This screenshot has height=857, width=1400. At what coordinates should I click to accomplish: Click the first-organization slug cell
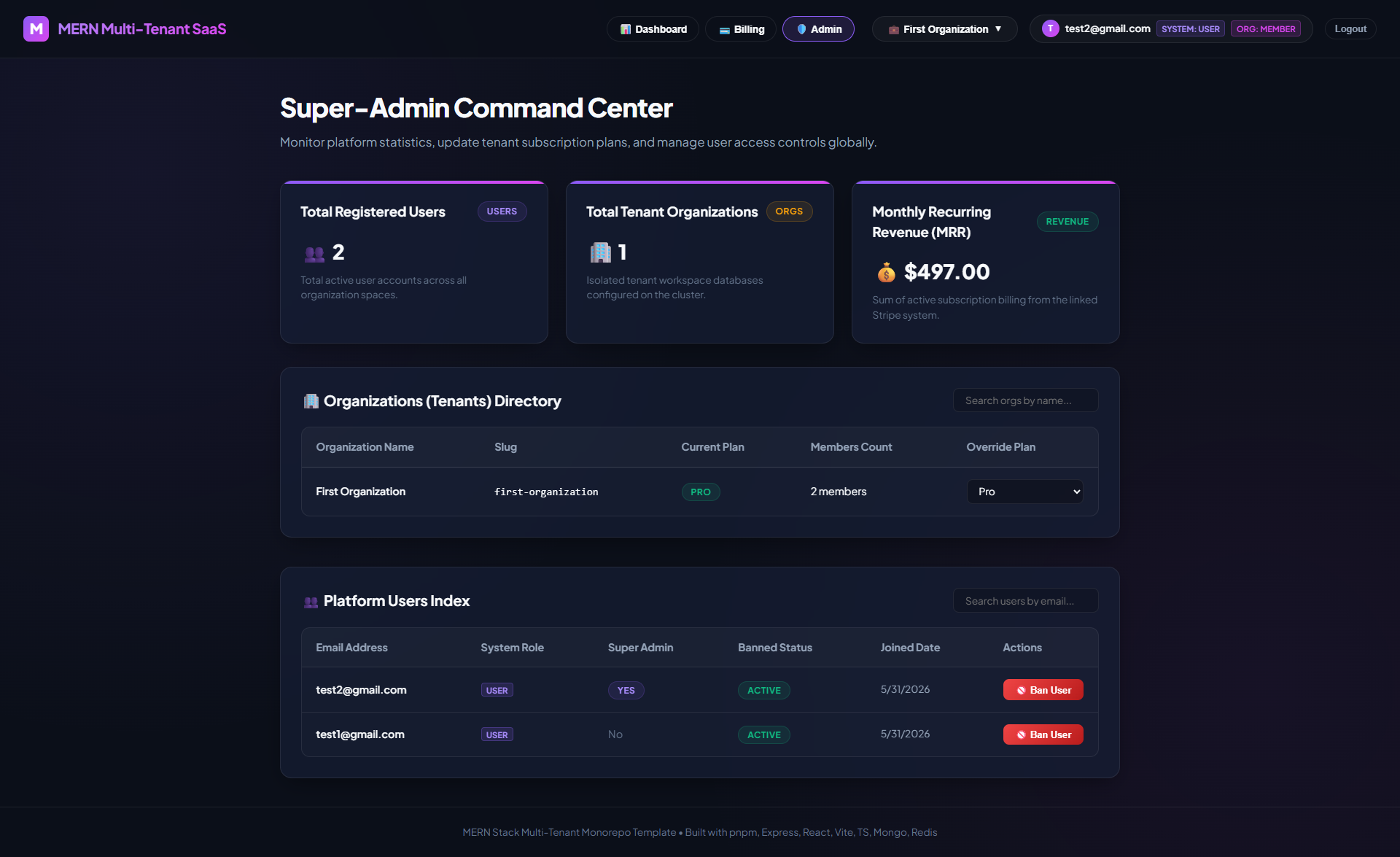546,492
